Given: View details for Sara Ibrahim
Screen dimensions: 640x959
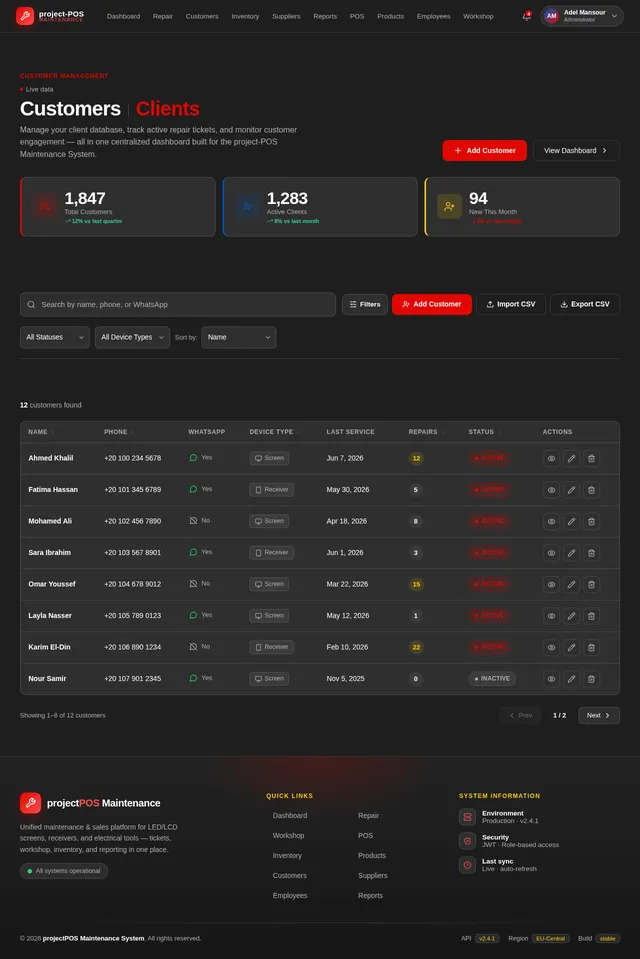Looking at the screenshot, I should click(551, 553).
